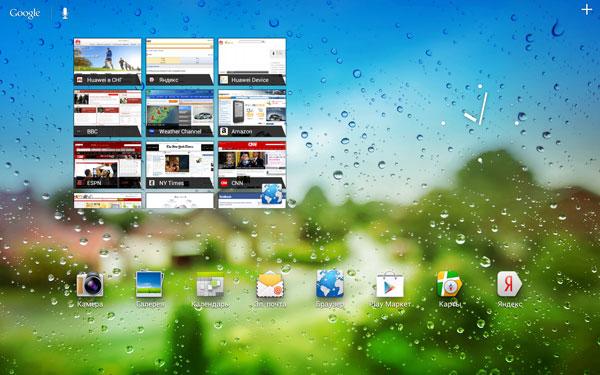Start voice search with microphone icon

tap(65, 13)
